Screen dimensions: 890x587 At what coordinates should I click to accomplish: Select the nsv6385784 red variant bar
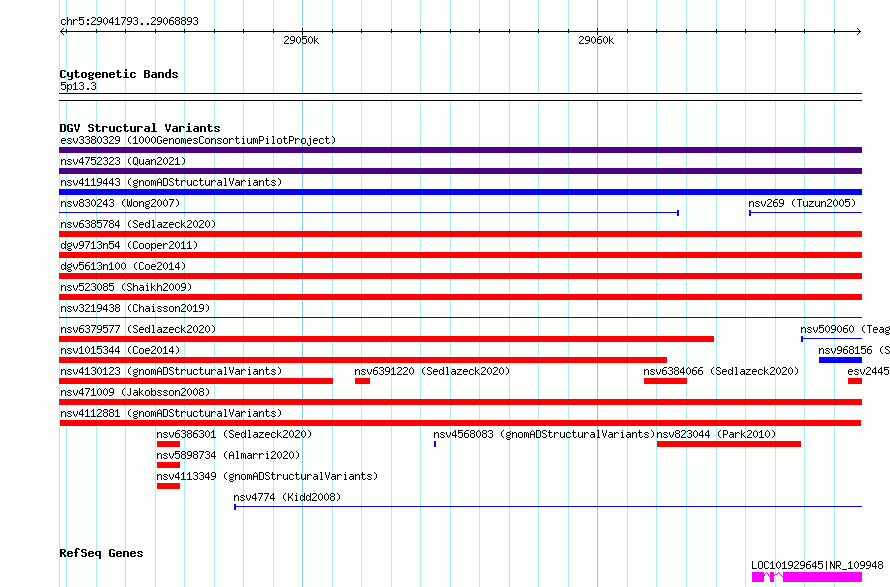[460, 234]
